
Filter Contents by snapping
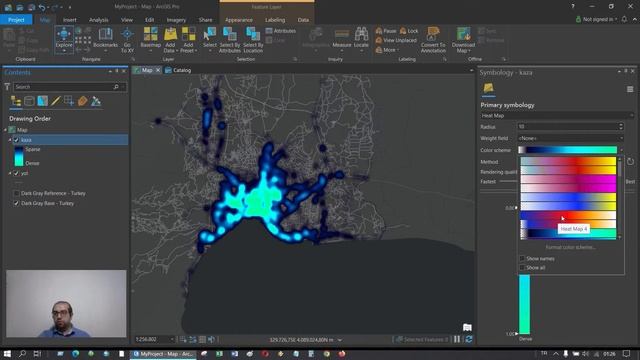[x=69, y=101]
